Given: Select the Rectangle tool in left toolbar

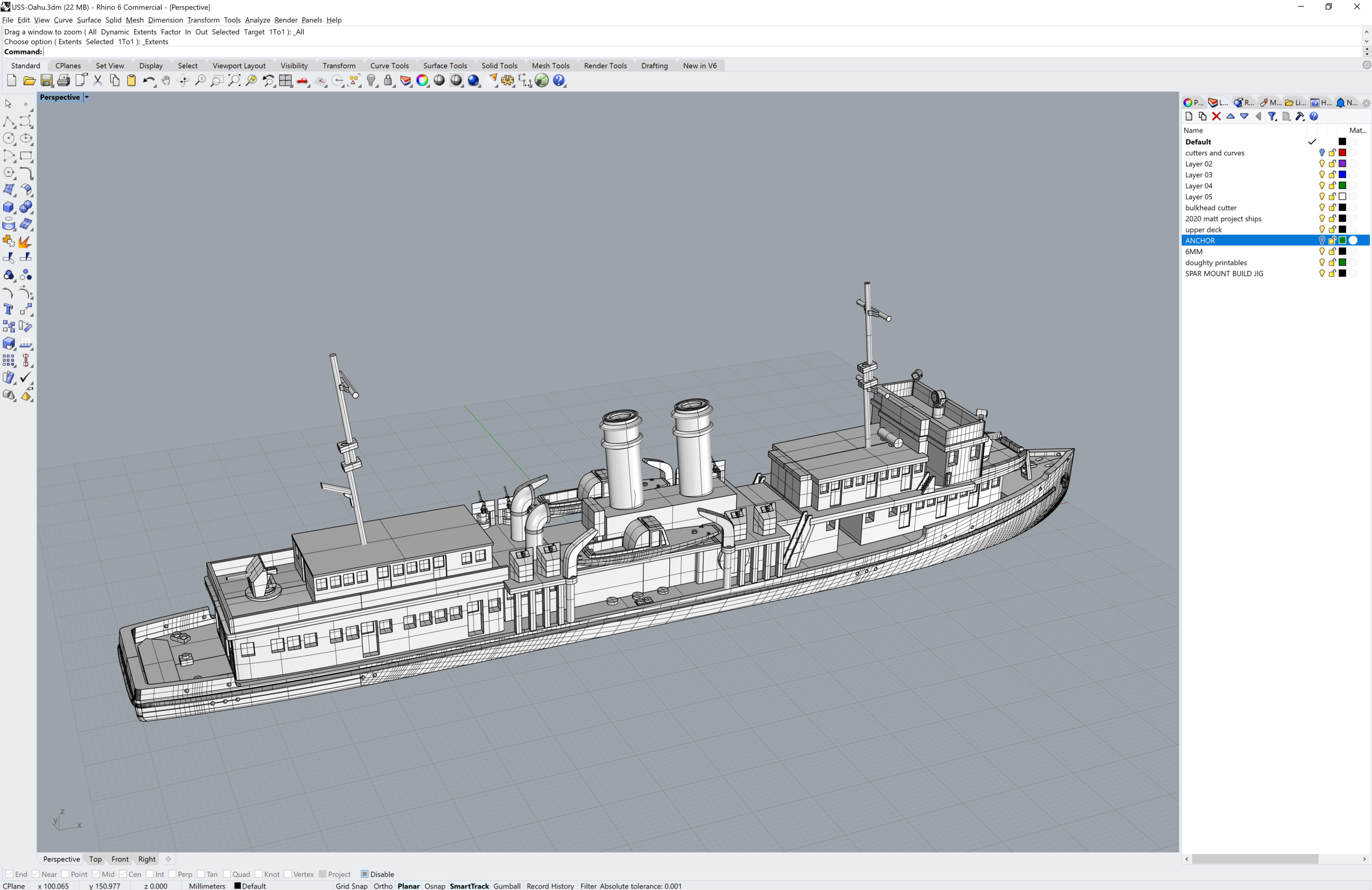Looking at the screenshot, I should (26, 156).
